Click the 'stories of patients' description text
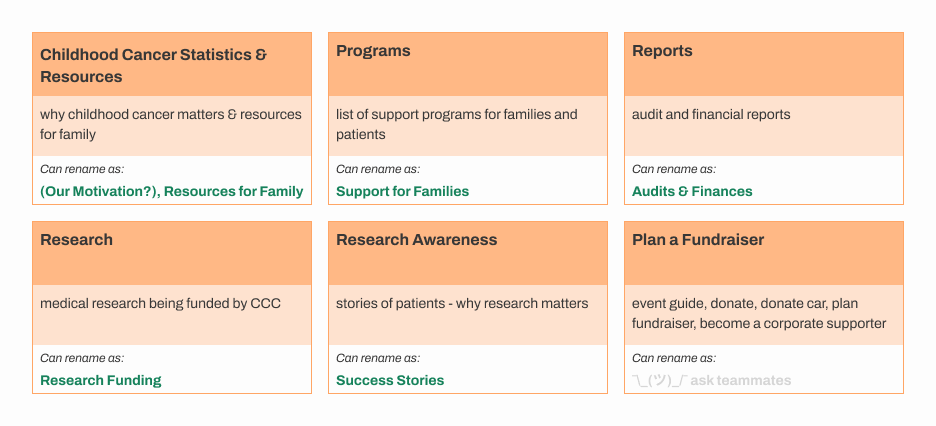 coord(462,304)
